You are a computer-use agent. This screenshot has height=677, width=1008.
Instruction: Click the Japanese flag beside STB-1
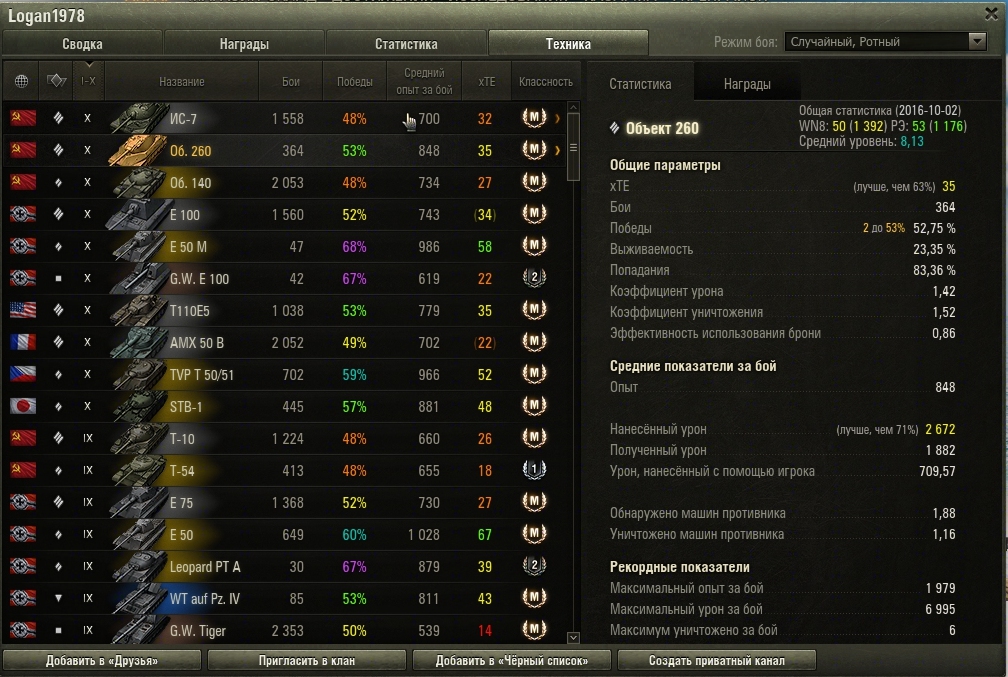(23, 406)
